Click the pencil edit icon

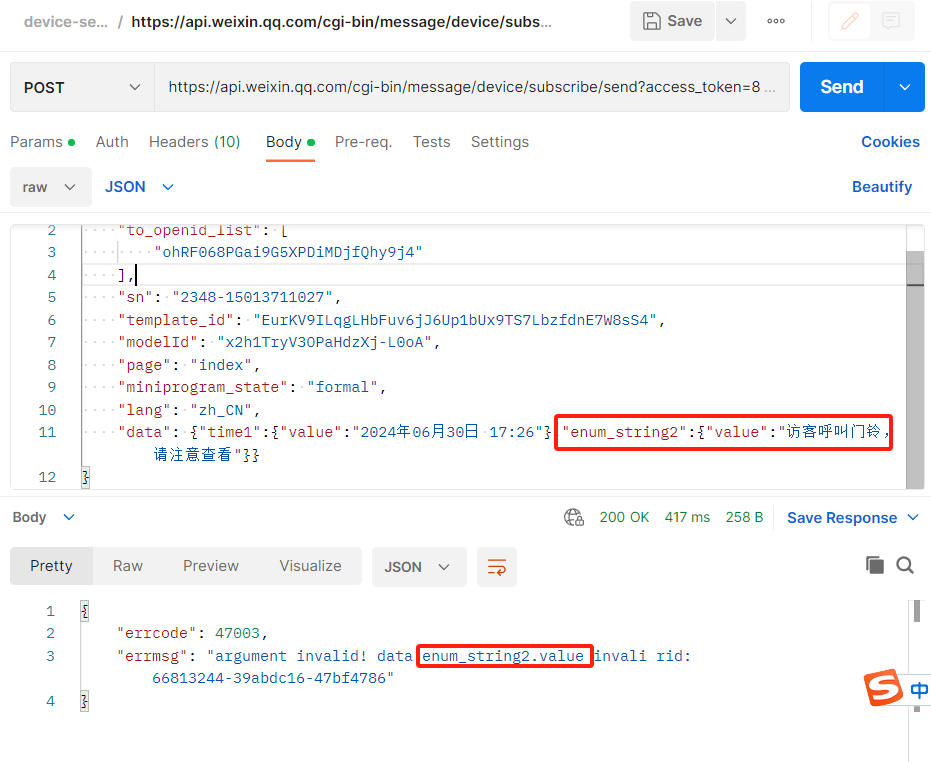click(850, 21)
